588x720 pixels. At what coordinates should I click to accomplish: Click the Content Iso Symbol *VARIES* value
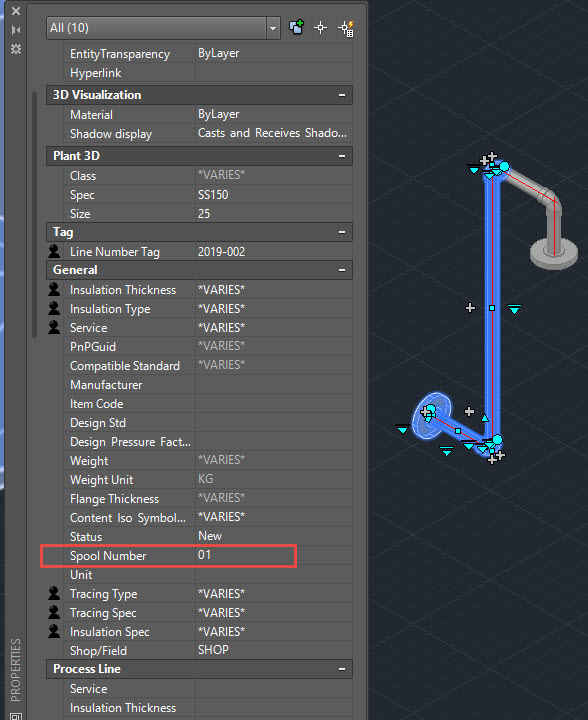[221, 517]
